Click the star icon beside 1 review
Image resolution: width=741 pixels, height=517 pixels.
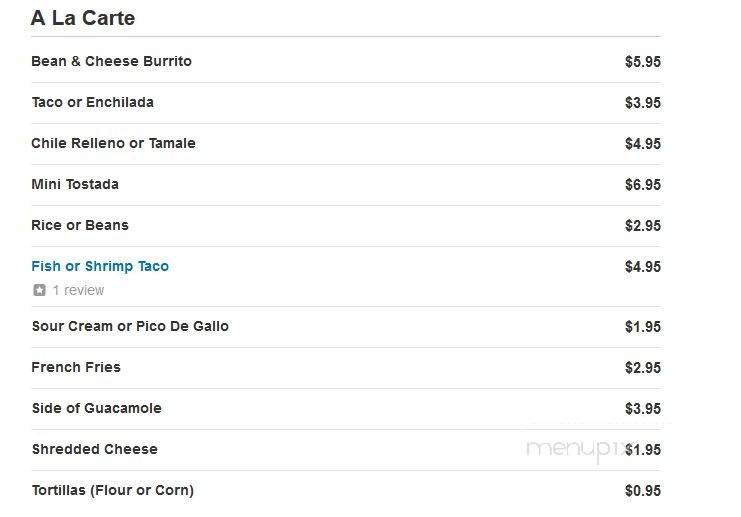pyautogui.click(x=39, y=290)
